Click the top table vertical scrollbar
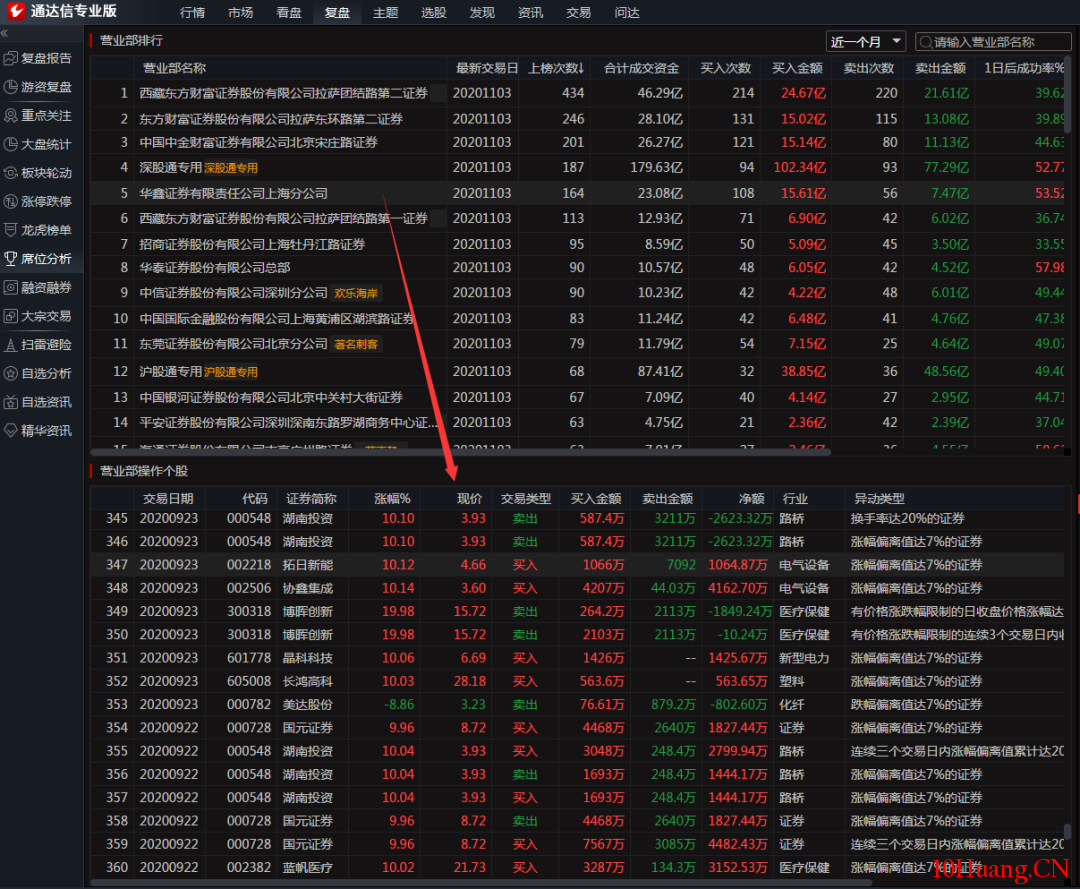1080x889 pixels. pyautogui.click(x=1068, y=96)
